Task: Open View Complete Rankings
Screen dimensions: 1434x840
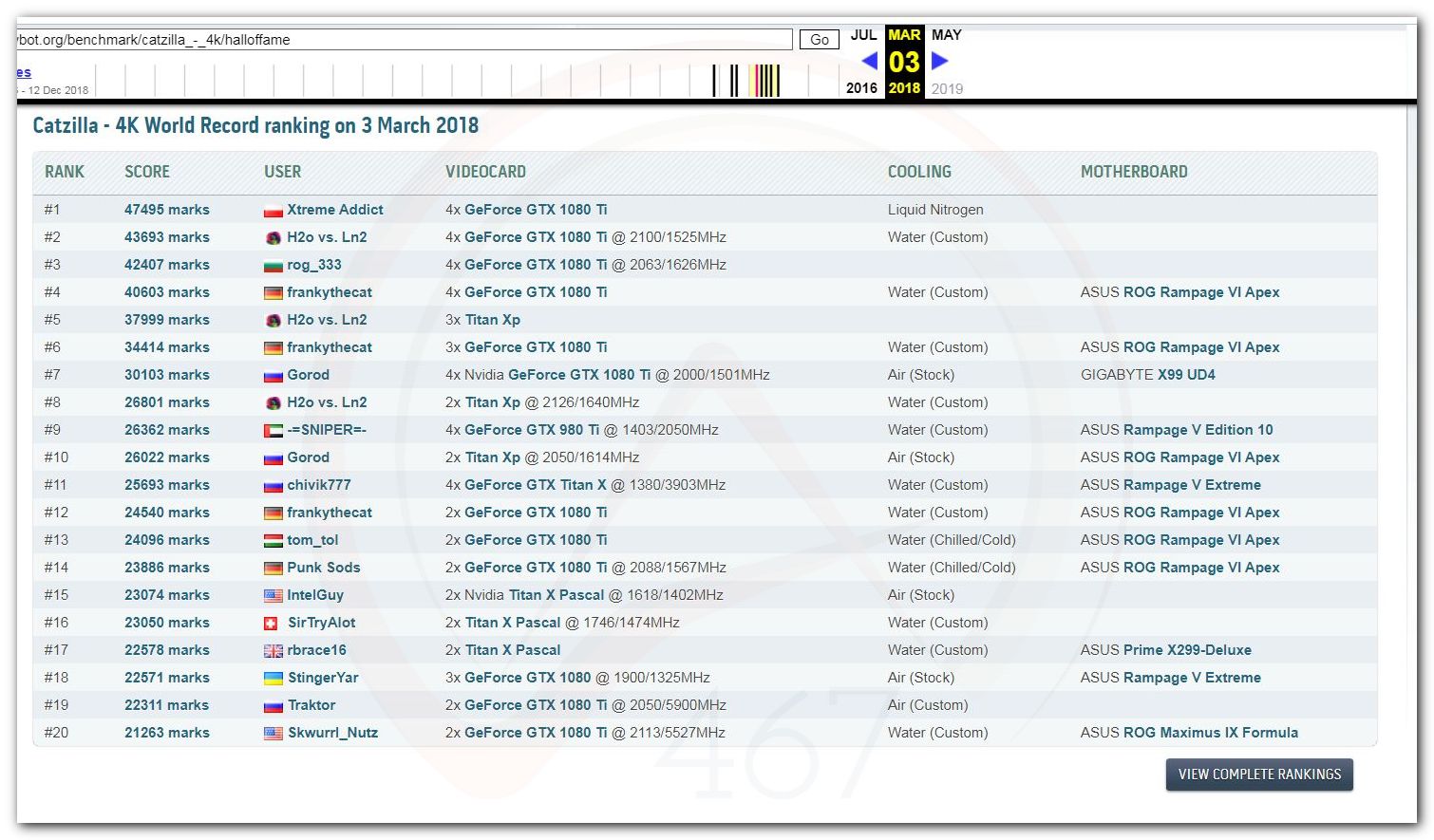Action: [1259, 775]
